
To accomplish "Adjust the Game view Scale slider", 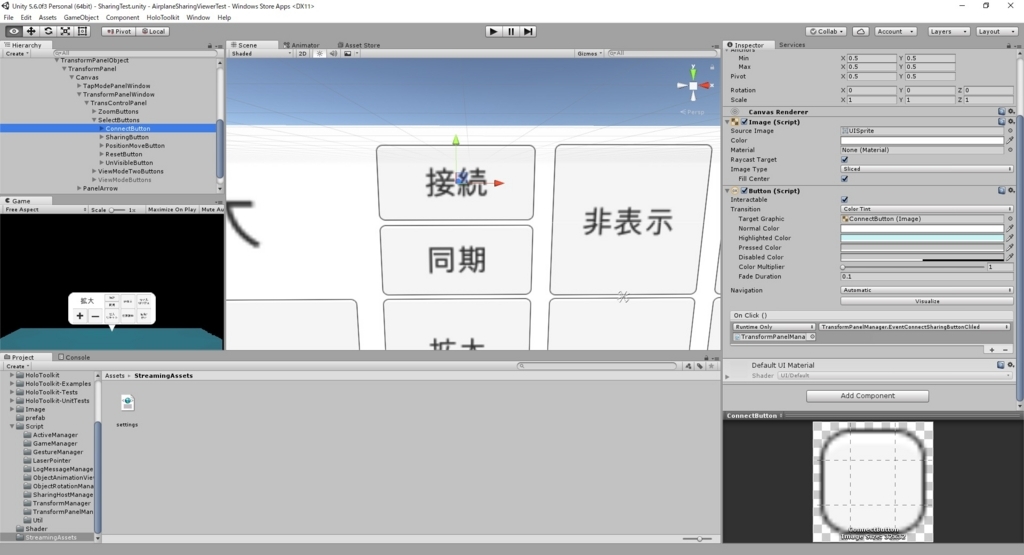I will point(117,210).
